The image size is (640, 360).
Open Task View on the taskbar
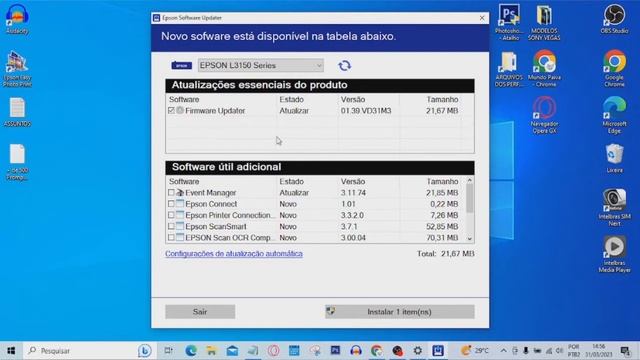(x=168, y=351)
